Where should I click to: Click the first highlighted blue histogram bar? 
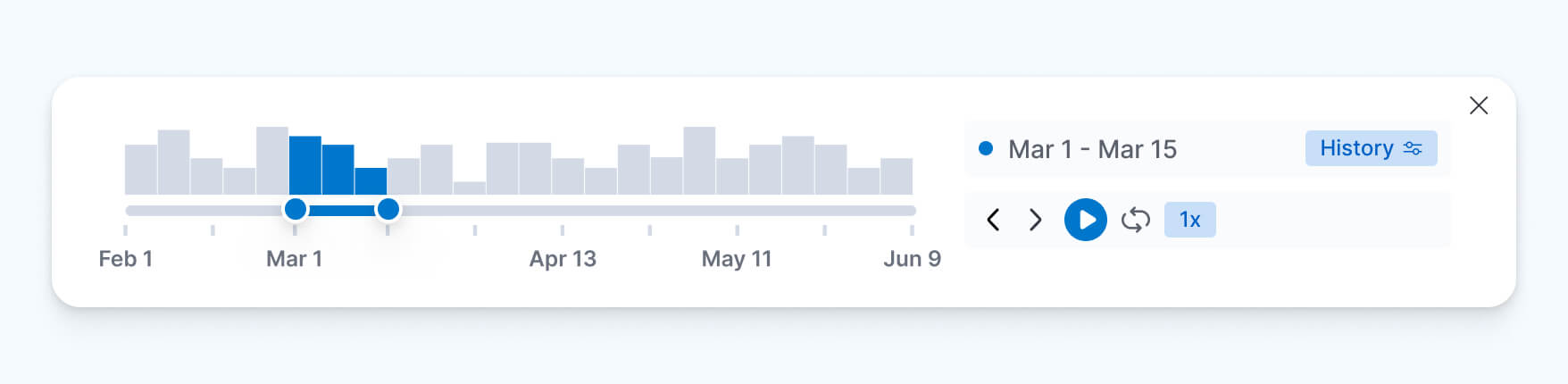coord(305,165)
